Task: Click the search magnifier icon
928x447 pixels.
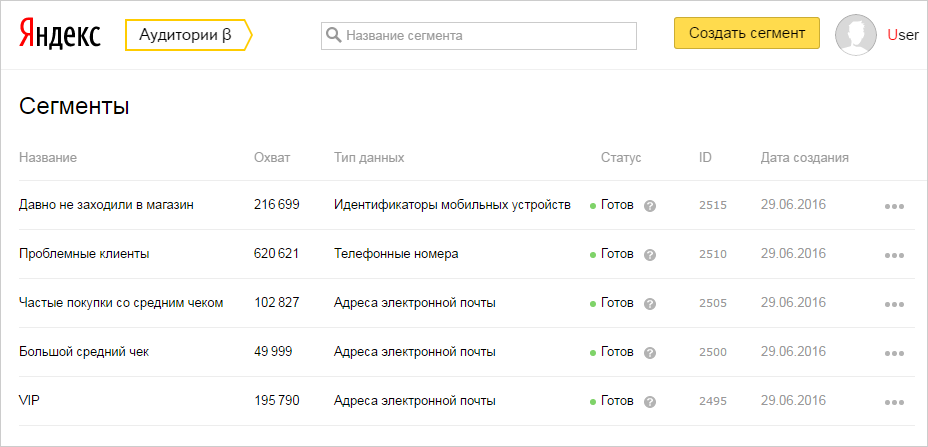Action: coord(333,35)
